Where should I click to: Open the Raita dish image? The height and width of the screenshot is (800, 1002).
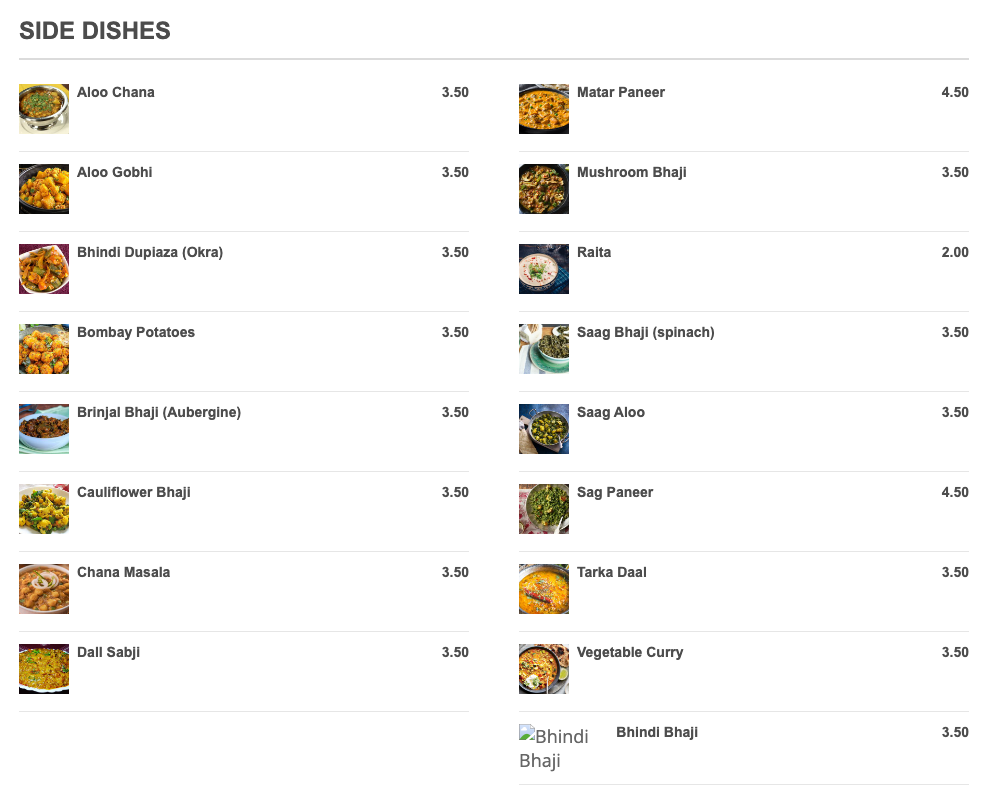[544, 269]
